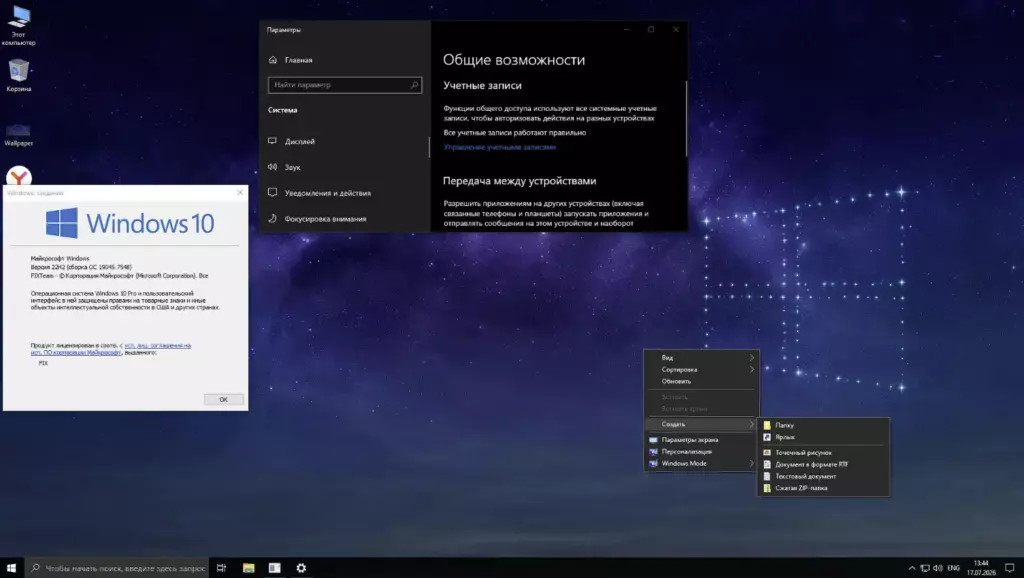Screen dimensions: 1024x578
Task: Choose Папку in the Создать submenu
Action: click(x=824, y=425)
